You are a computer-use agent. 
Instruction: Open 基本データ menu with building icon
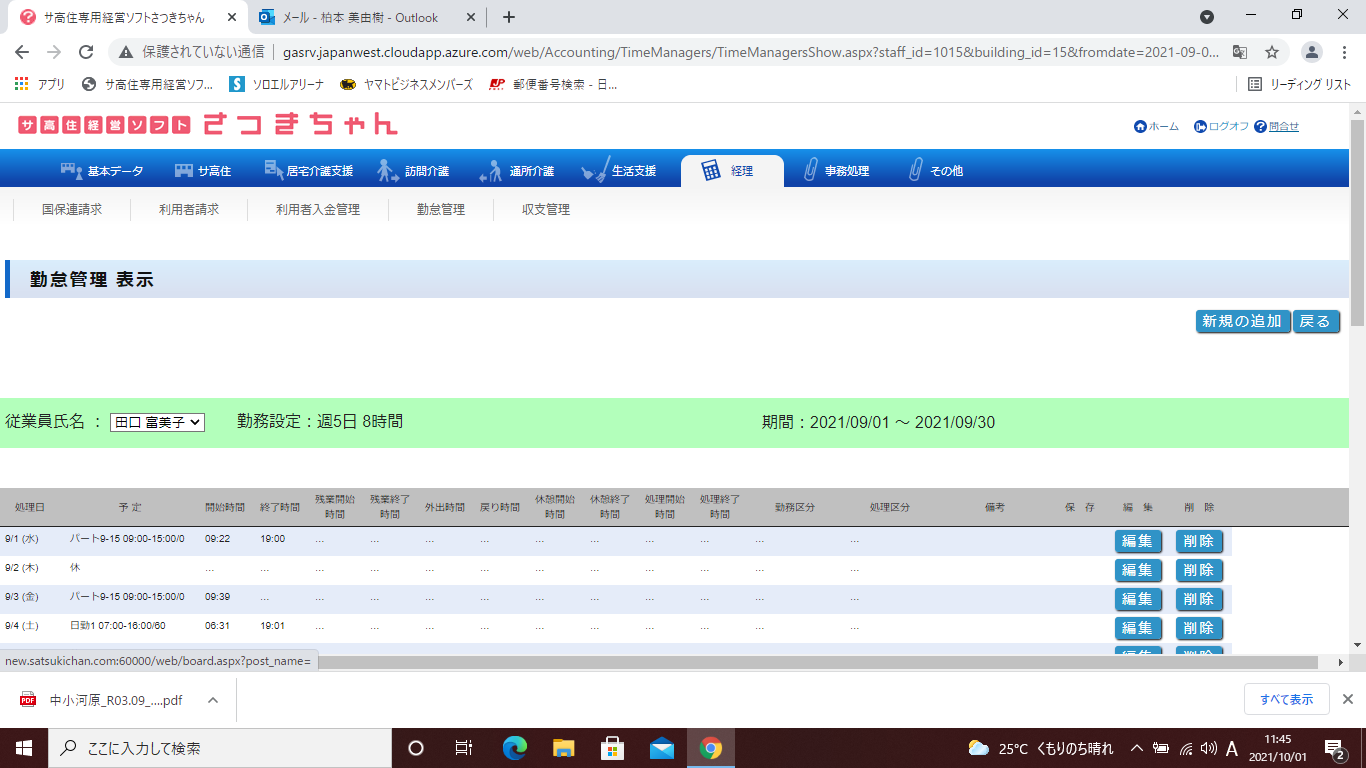(102, 171)
